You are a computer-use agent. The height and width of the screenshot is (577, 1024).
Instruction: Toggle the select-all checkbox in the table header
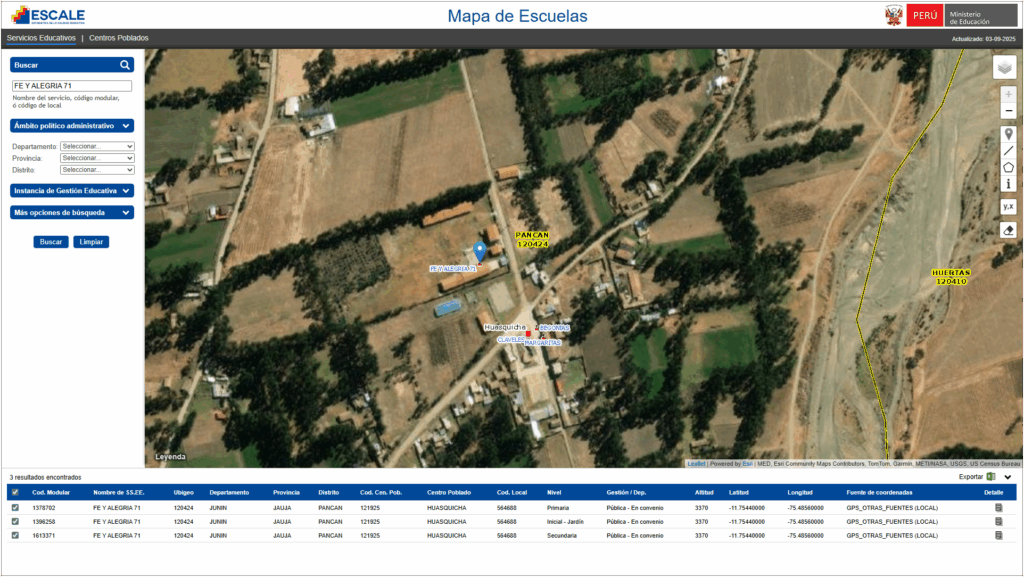point(14,493)
